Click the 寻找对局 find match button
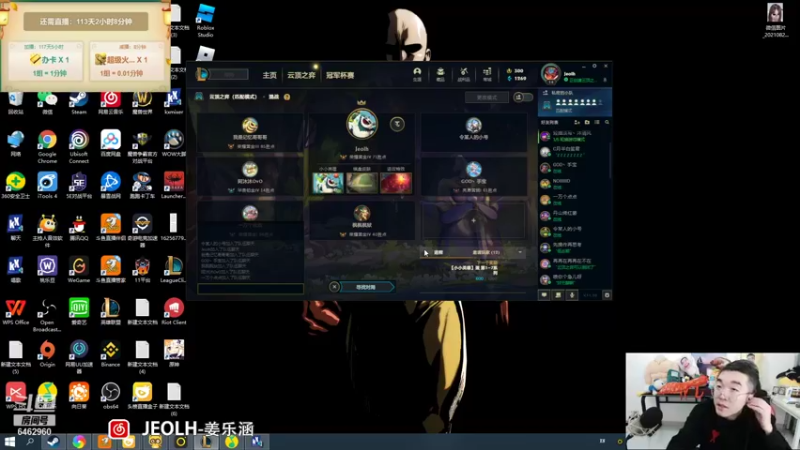 366,287
